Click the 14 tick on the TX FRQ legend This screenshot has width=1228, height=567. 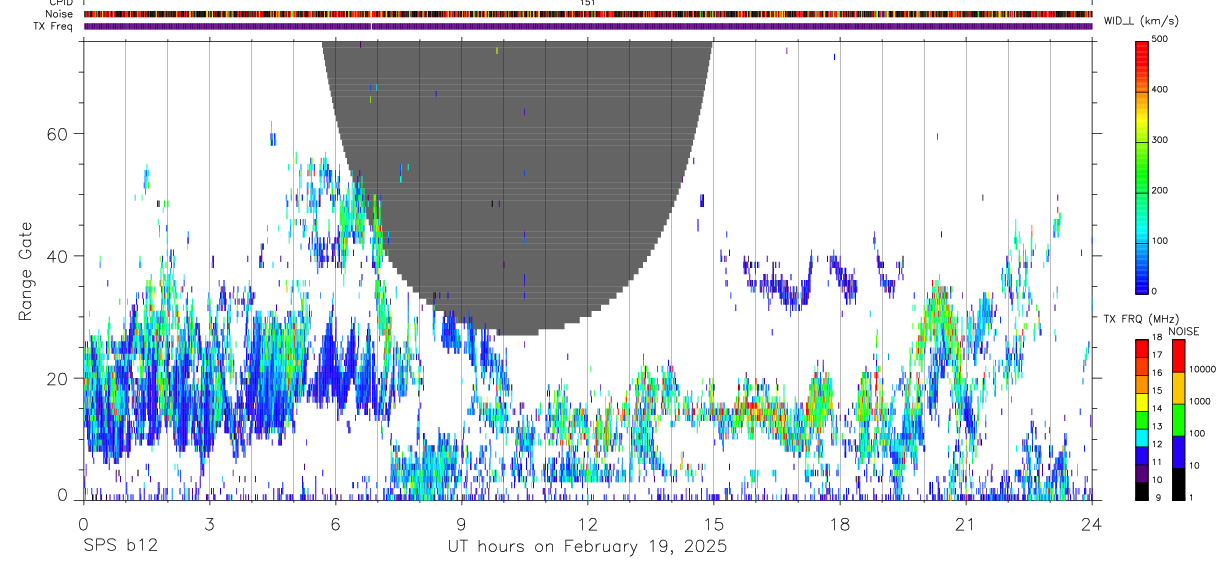(x=1157, y=408)
